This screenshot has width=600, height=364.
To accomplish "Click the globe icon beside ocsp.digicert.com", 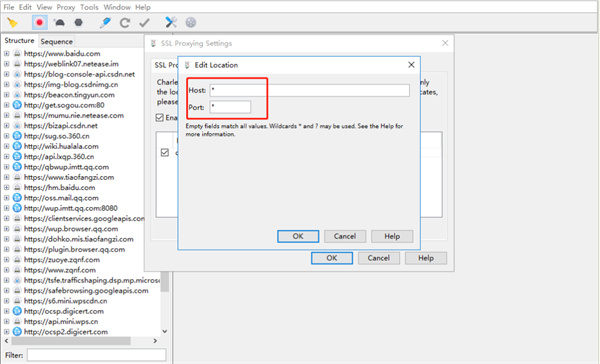I will [17, 311].
